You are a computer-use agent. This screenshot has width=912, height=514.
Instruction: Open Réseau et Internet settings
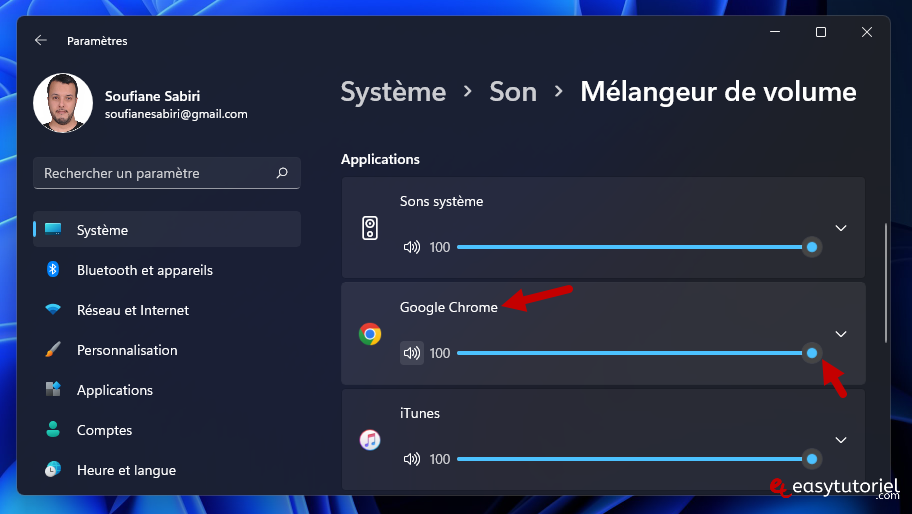coord(167,310)
